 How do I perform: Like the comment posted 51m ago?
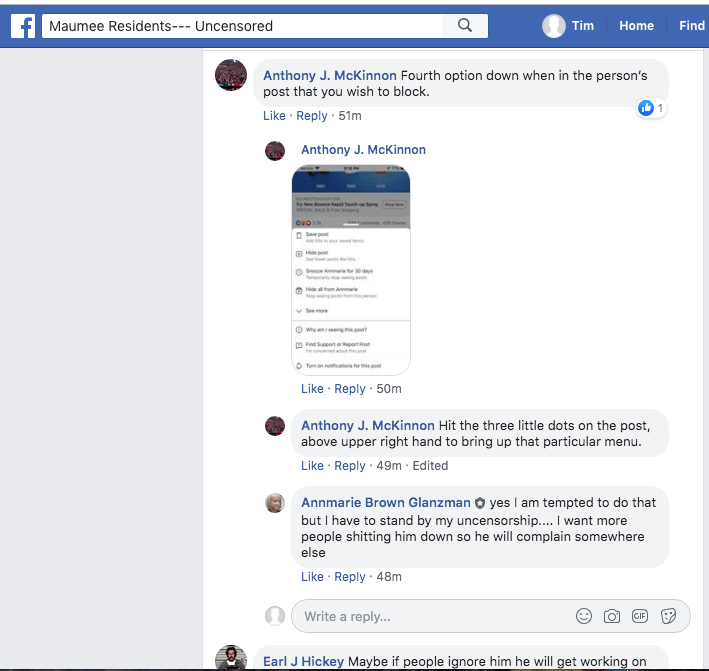[x=274, y=116]
